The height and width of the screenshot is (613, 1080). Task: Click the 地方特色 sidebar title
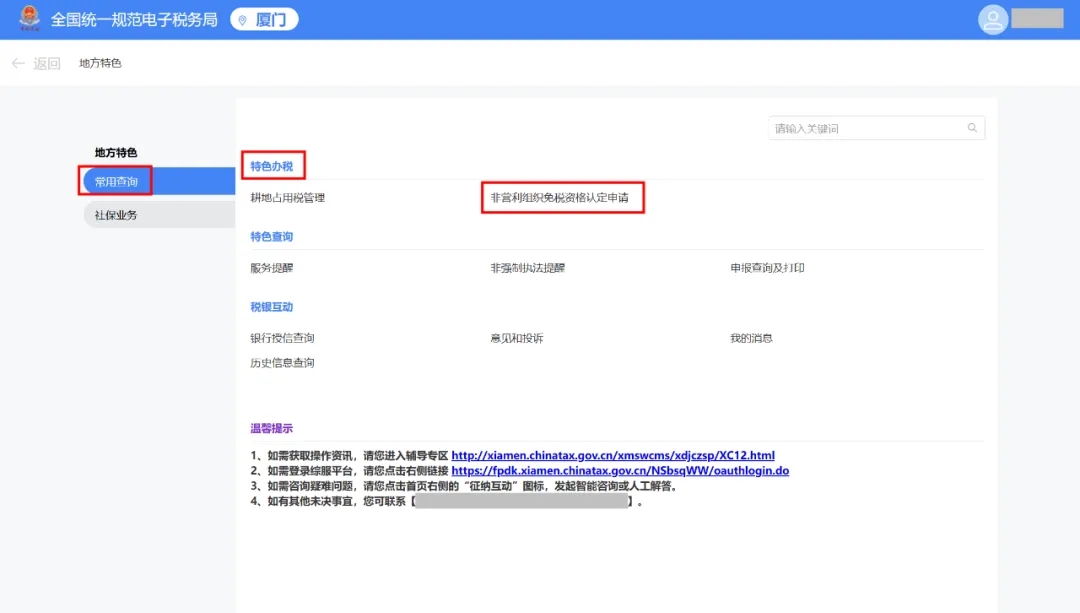[116, 152]
